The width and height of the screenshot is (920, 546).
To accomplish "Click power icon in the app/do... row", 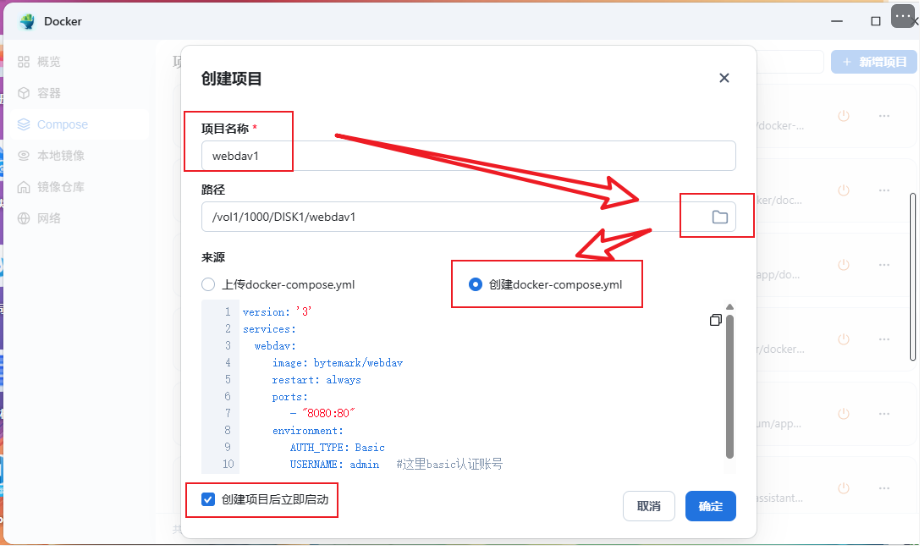I will (844, 264).
